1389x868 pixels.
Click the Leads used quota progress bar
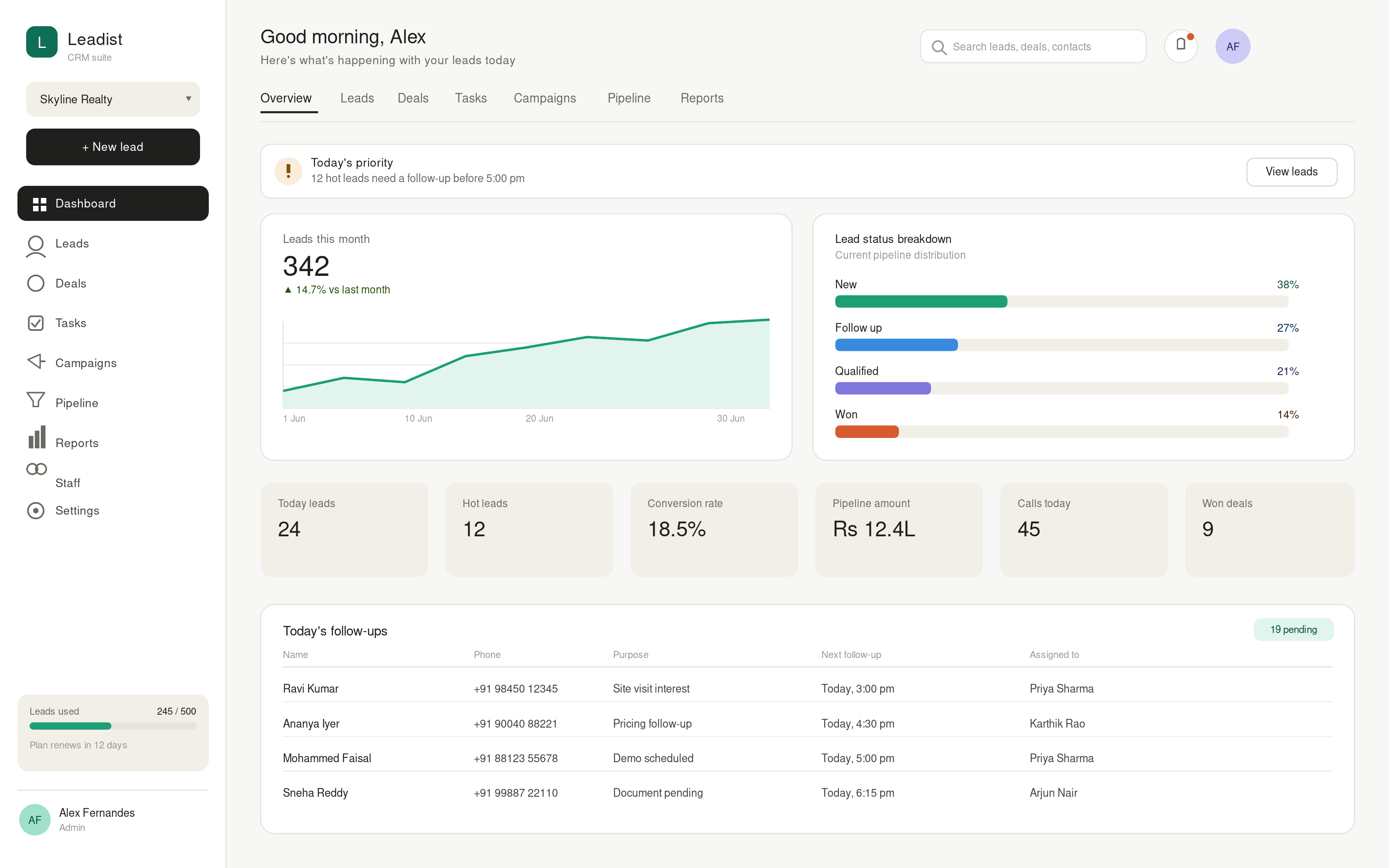coord(113,726)
